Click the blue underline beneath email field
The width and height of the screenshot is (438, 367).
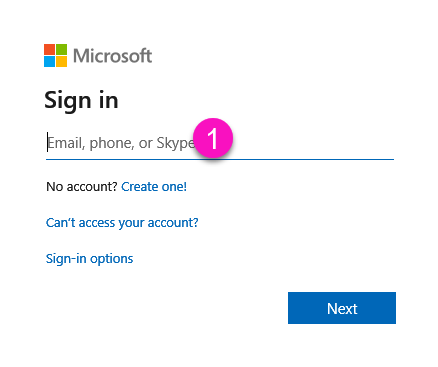click(x=220, y=159)
